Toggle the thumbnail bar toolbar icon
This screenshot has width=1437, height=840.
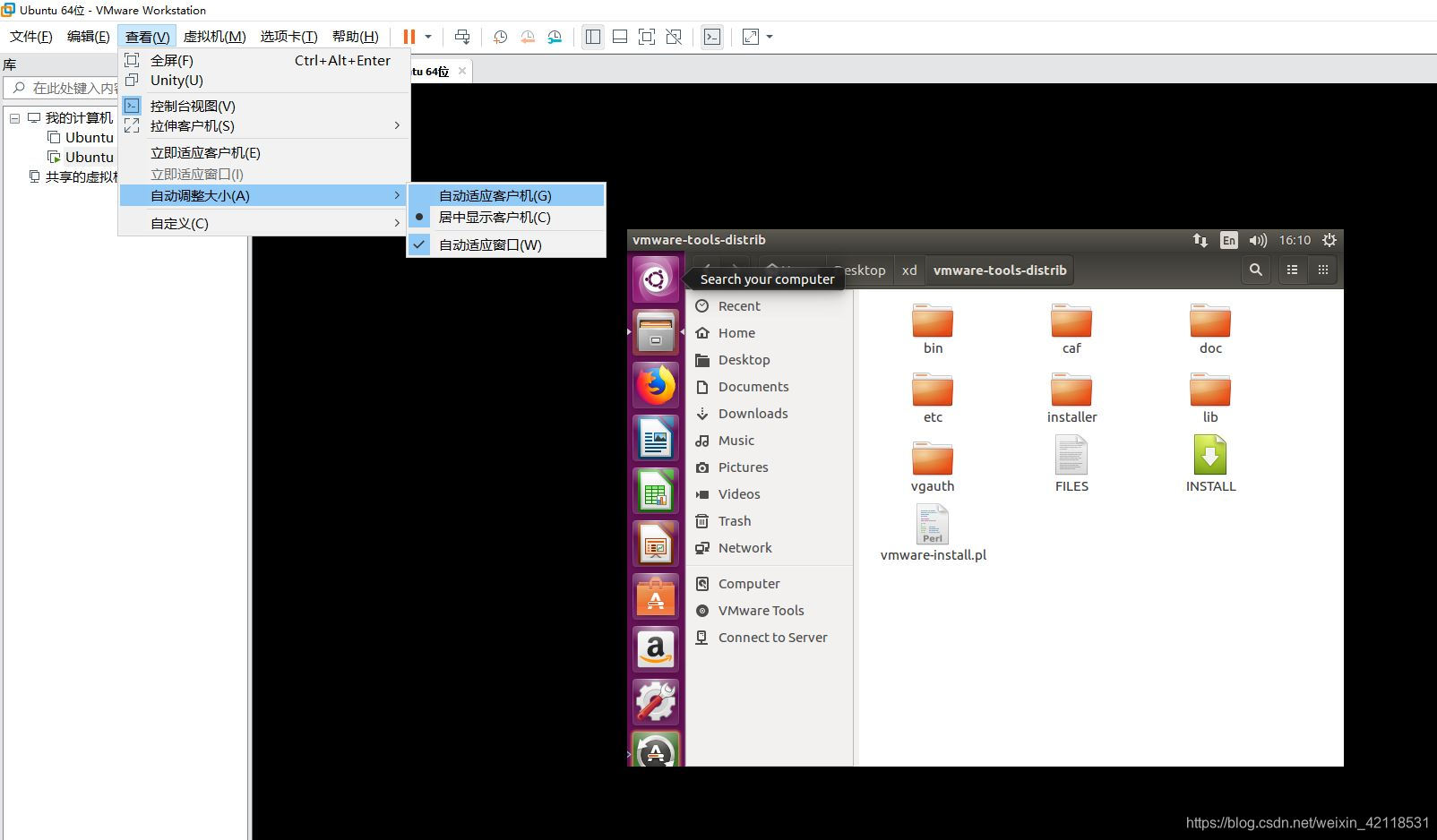(x=619, y=37)
